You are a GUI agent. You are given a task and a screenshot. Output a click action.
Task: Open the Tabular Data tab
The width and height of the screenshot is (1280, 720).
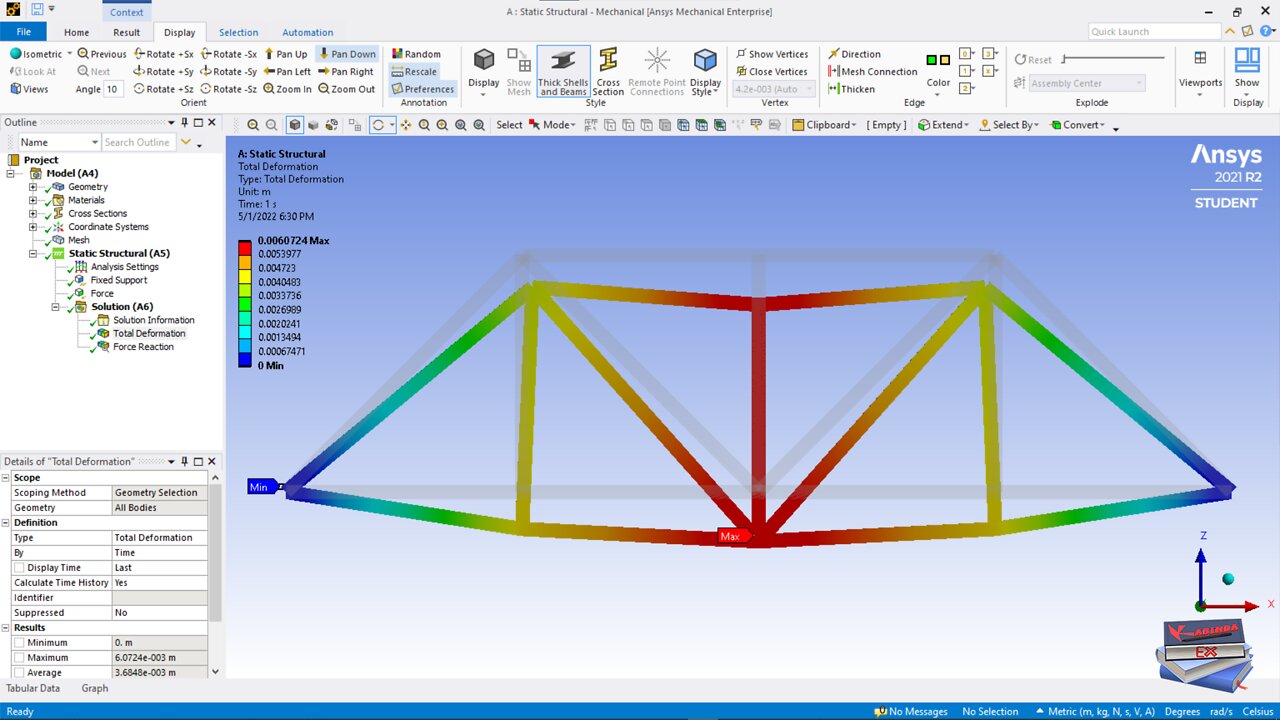click(x=33, y=688)
